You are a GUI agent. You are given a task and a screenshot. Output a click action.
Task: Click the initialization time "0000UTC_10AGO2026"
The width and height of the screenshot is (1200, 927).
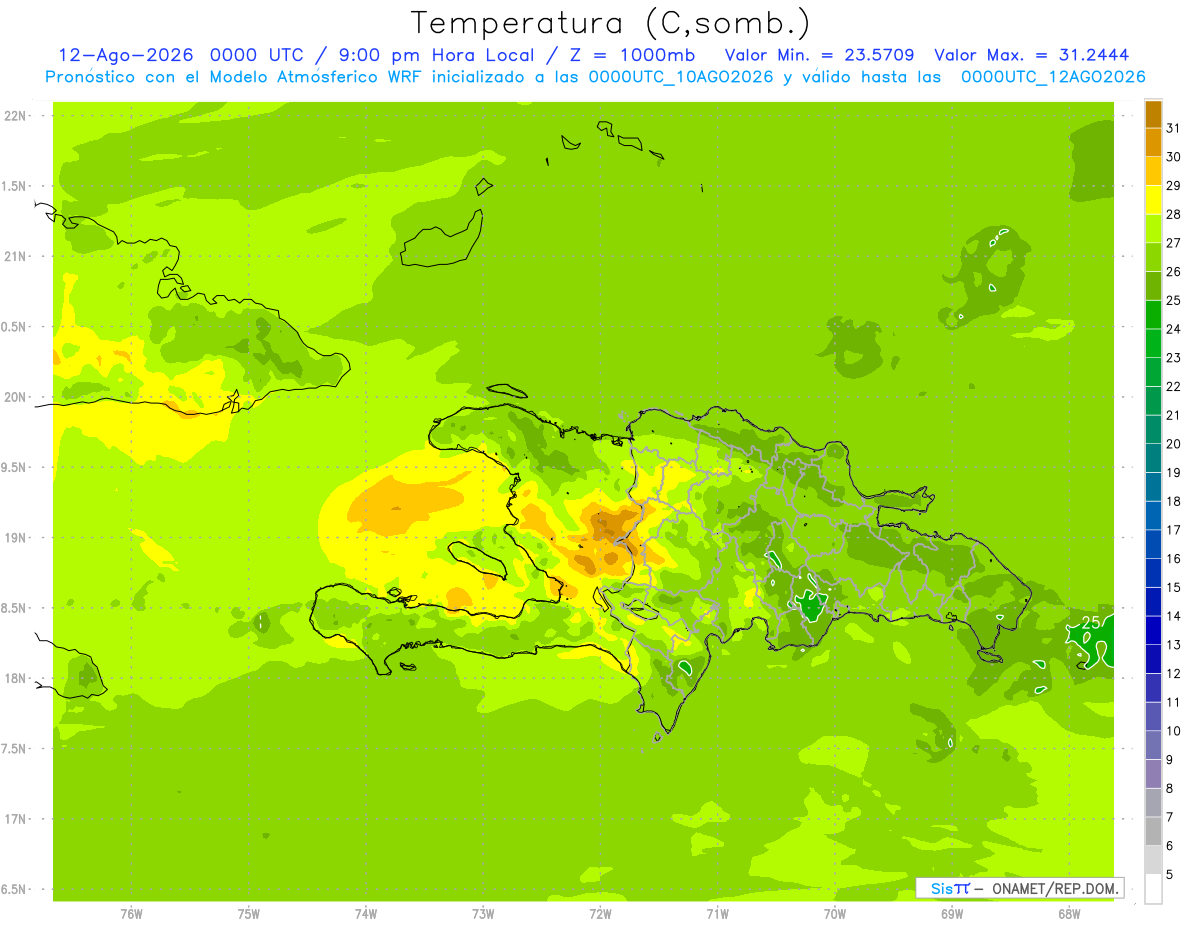point(681,77)
